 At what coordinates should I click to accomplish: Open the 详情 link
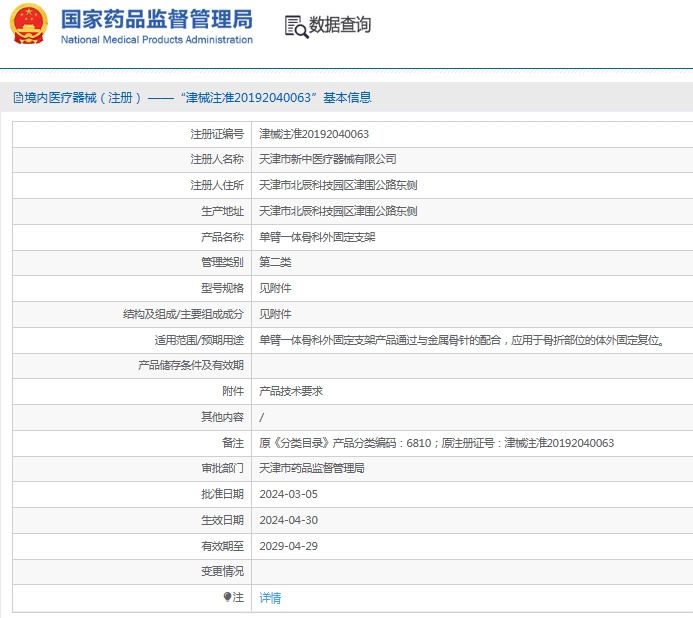pyautogui.click(x=270, y=598)
